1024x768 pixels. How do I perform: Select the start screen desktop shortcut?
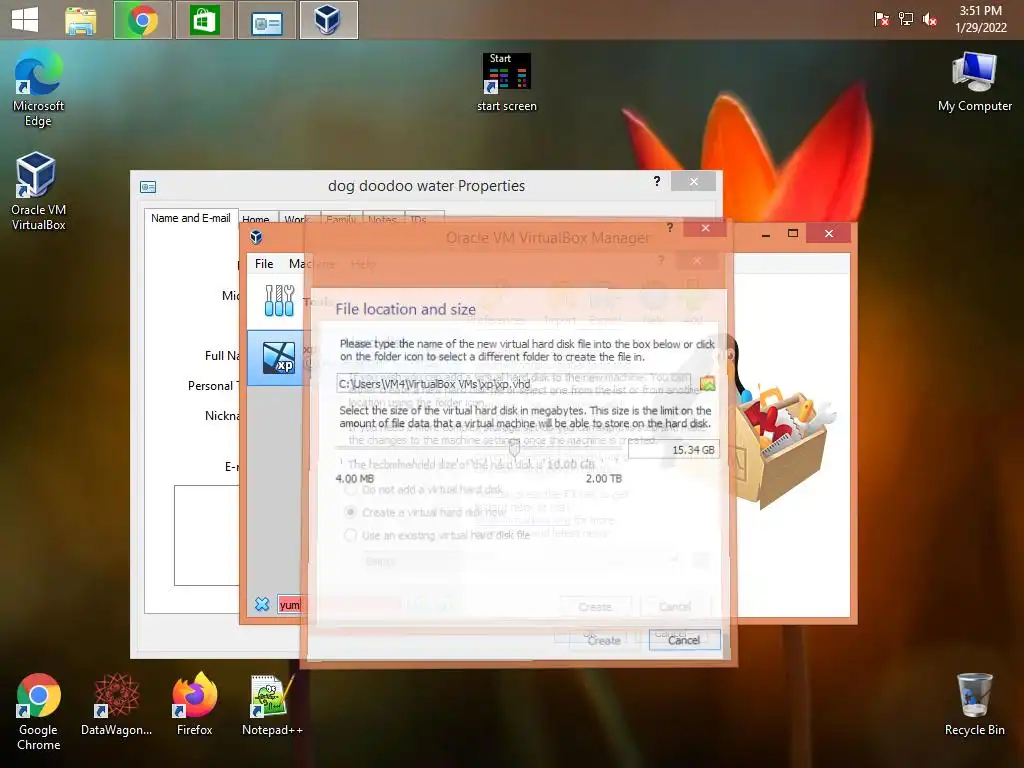[x=507, y=83]
